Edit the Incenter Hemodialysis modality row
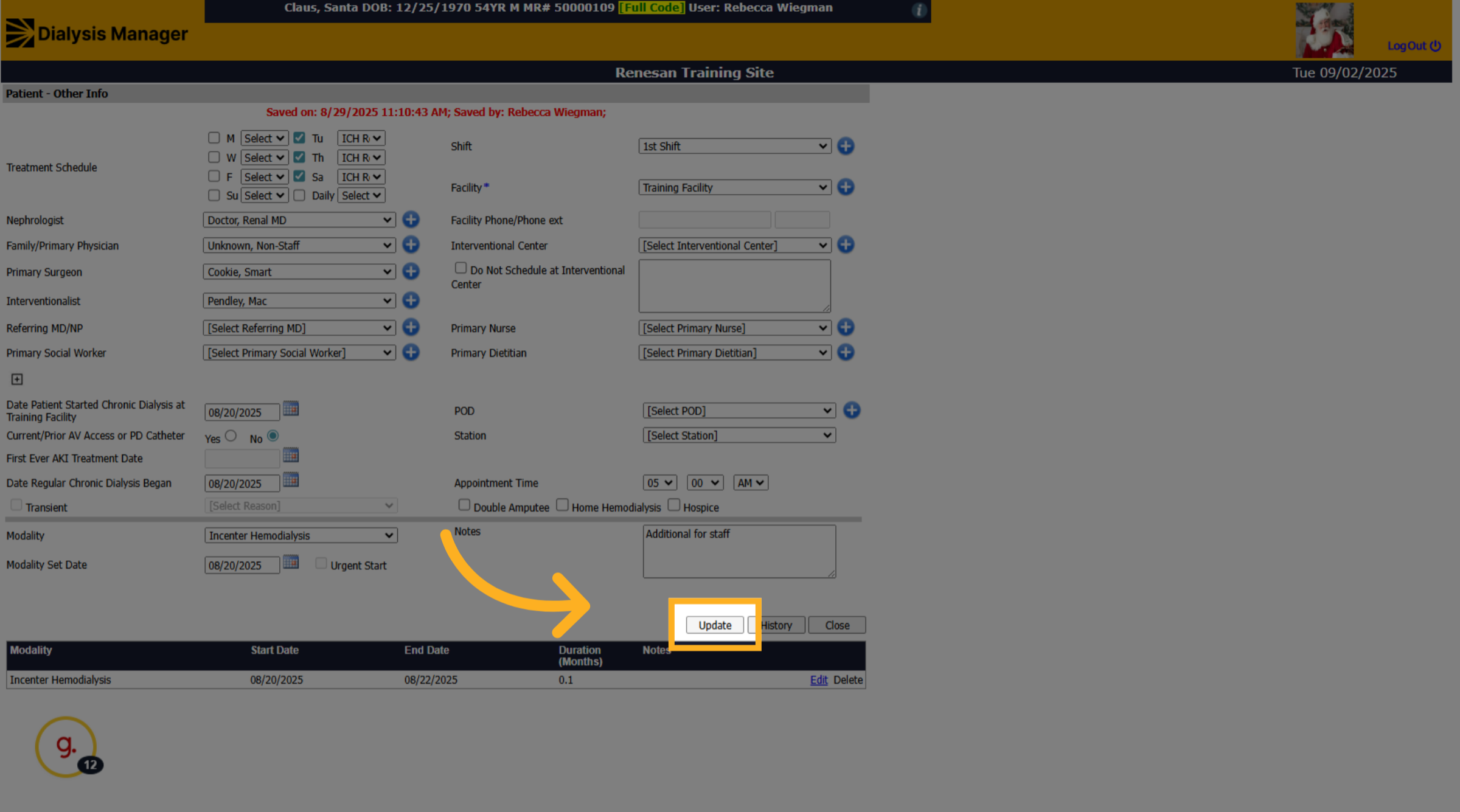Screen dimensions: 1460x812 tap(819, 680)
